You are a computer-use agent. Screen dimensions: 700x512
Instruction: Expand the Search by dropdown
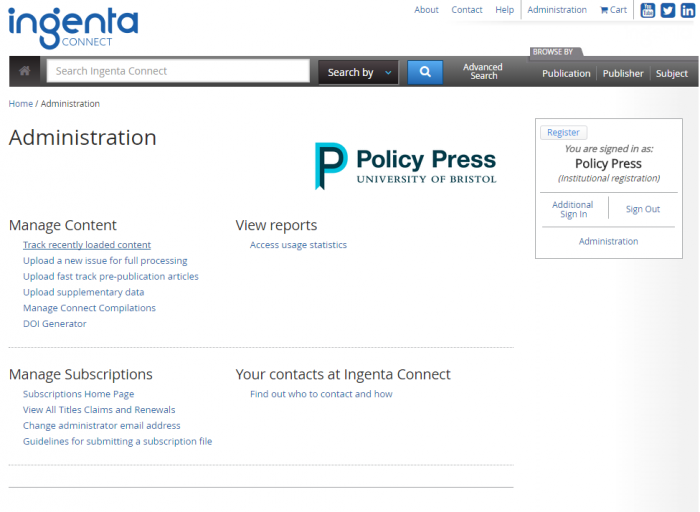coord(358,72)
